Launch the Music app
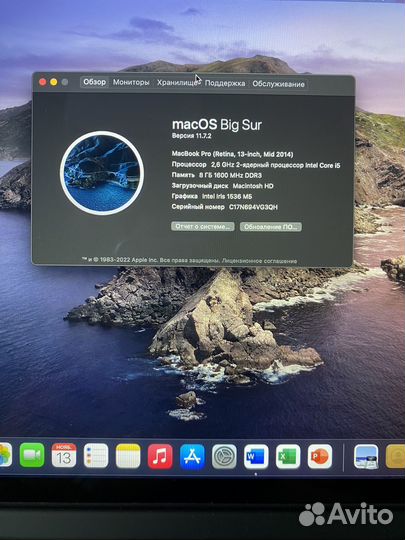405x540 pixels. (x=160, y=456)
